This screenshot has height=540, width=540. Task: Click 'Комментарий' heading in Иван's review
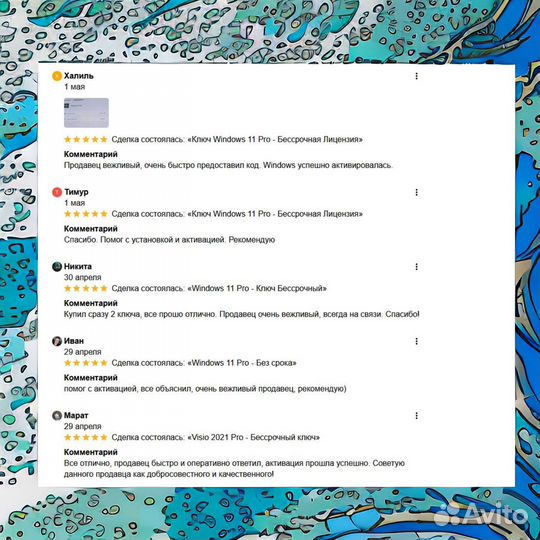[91, 378]
